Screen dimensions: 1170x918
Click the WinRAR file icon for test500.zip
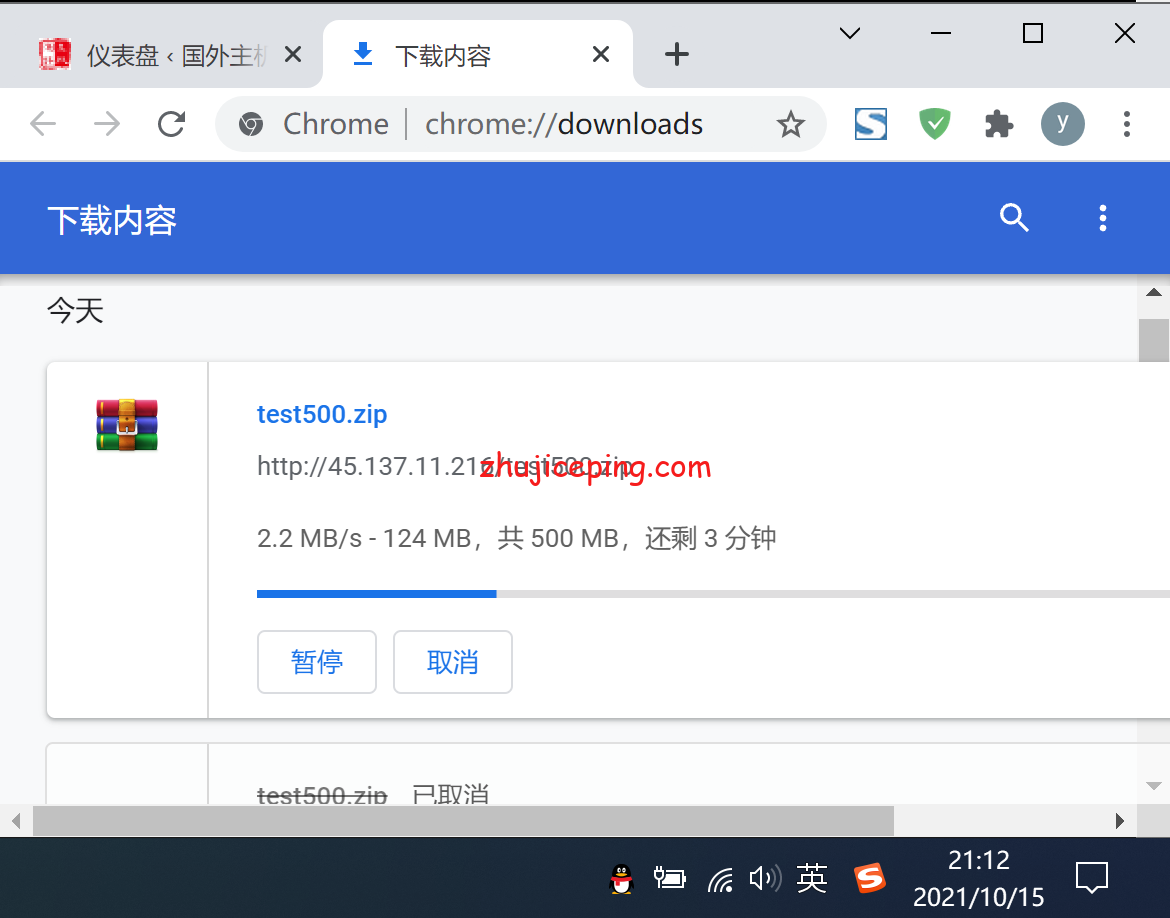(127, 425)
